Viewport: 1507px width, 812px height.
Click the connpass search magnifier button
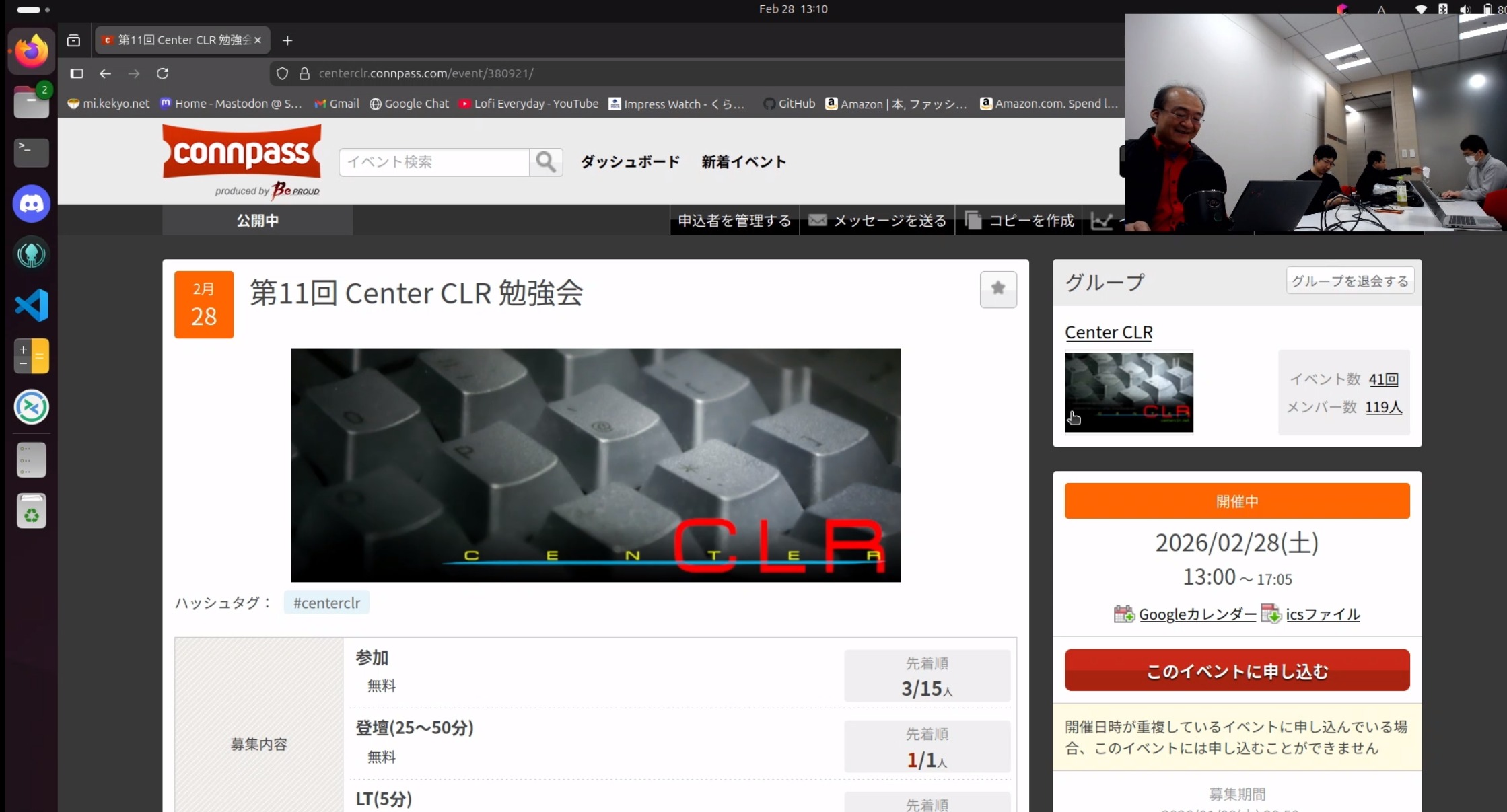point(545,162)
